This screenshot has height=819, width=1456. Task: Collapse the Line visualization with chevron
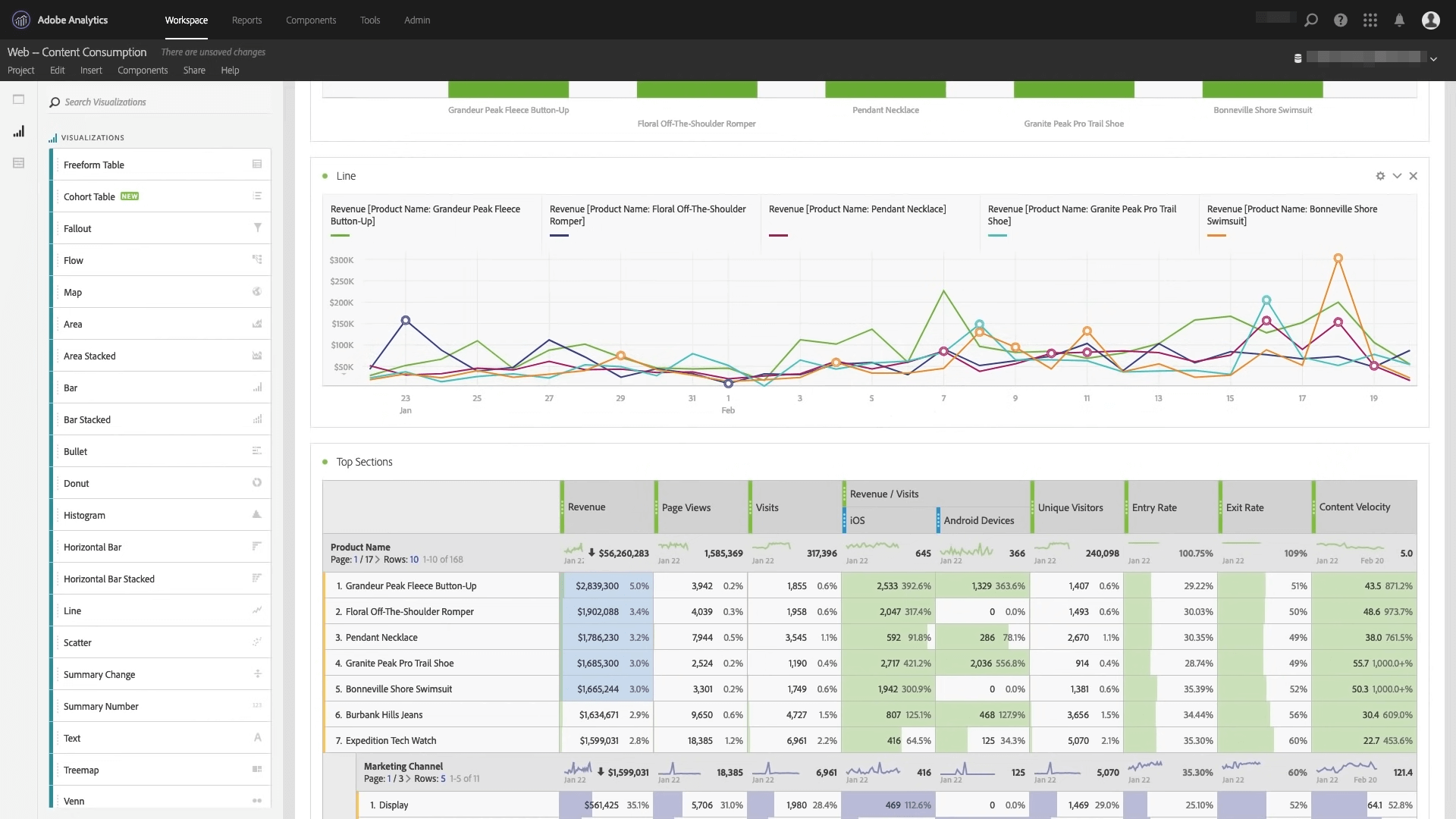pos(1397,176)
